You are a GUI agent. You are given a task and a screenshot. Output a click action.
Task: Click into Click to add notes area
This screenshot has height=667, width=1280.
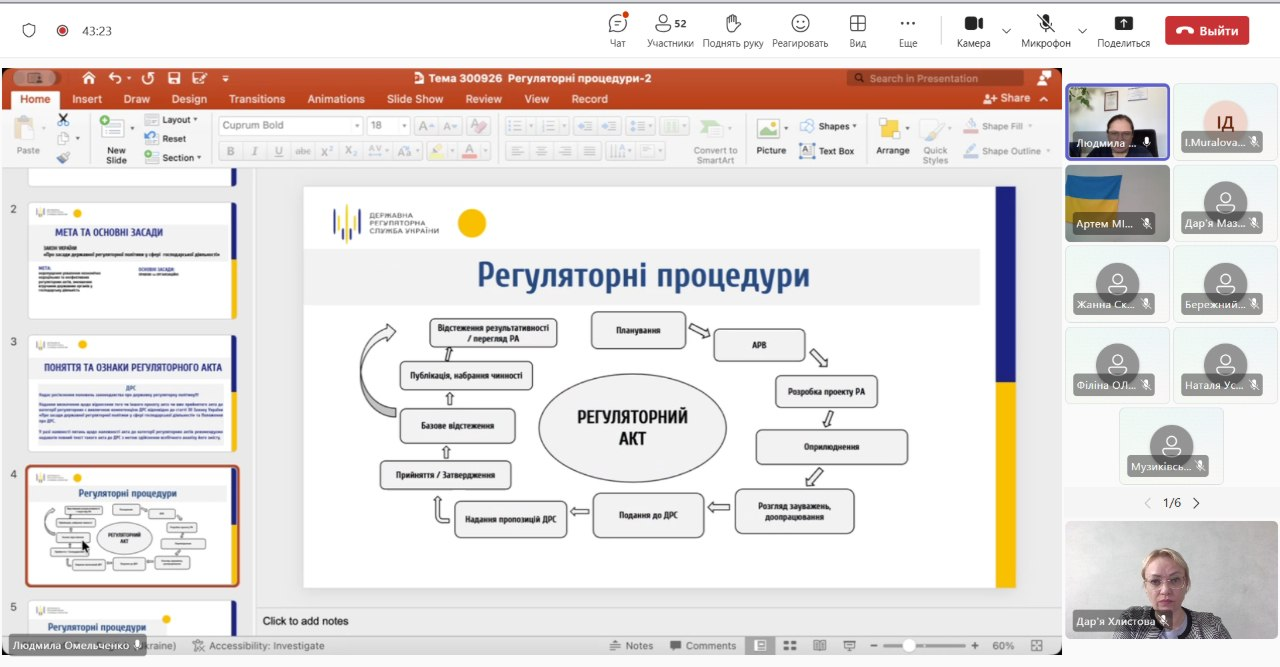click(658, 621)
